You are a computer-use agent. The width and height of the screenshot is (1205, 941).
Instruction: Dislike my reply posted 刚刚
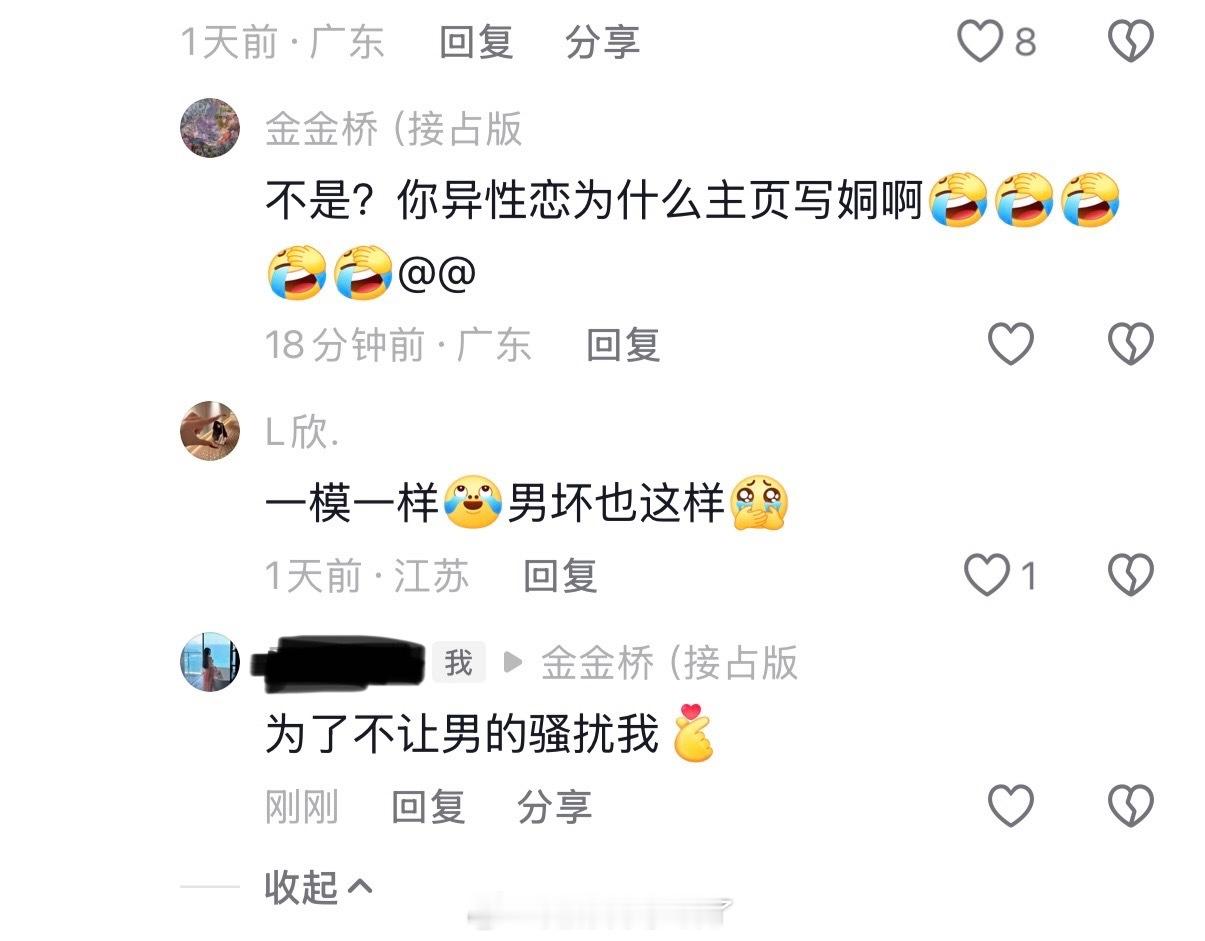click(1131, 806)
